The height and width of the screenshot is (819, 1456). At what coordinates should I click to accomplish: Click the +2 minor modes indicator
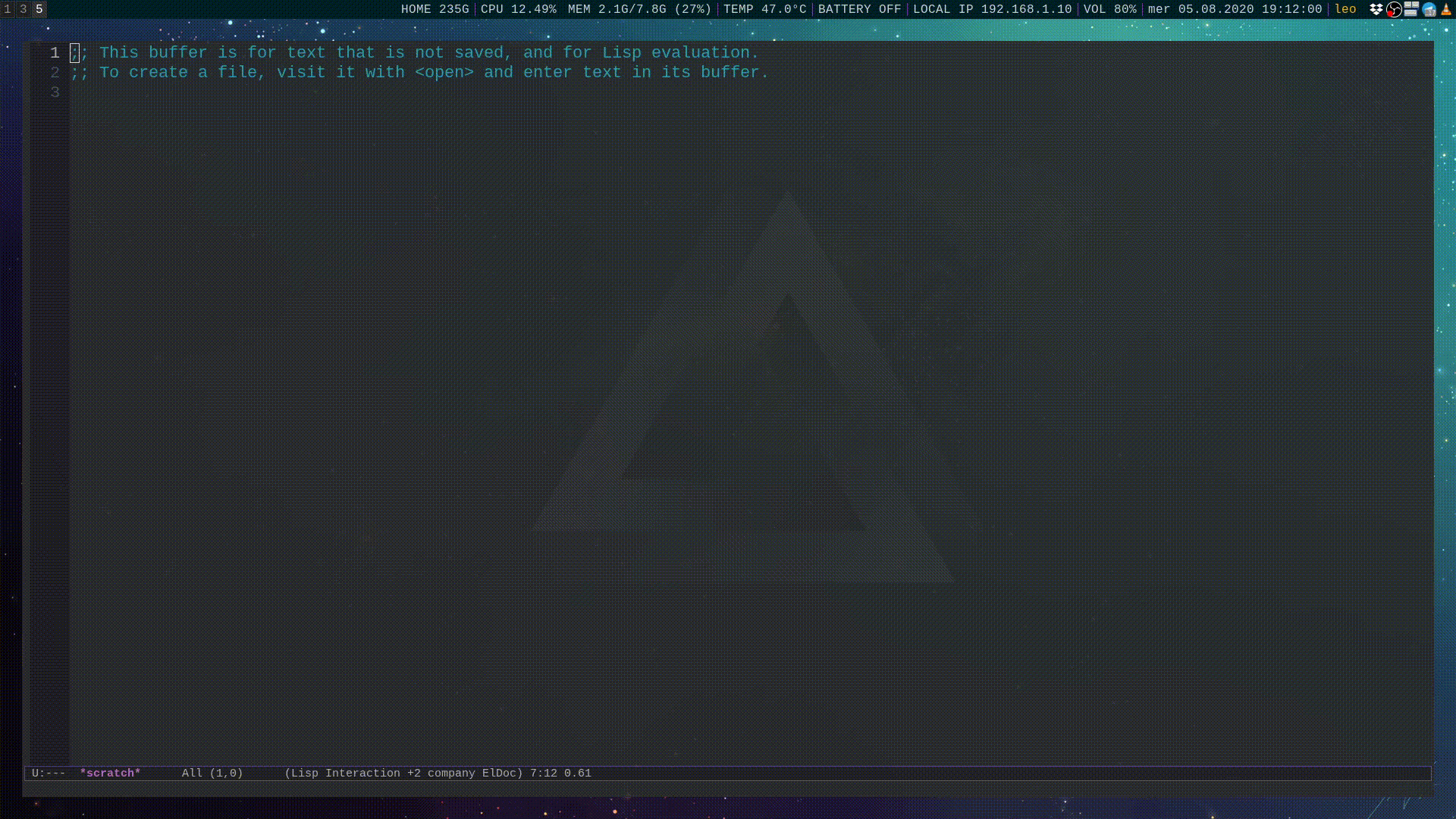point(414,773)
